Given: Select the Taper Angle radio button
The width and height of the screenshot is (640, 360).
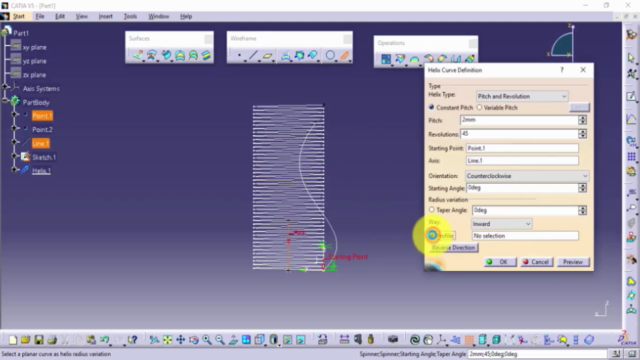Looking at the screenshot, I should click(x=431, y=210).
